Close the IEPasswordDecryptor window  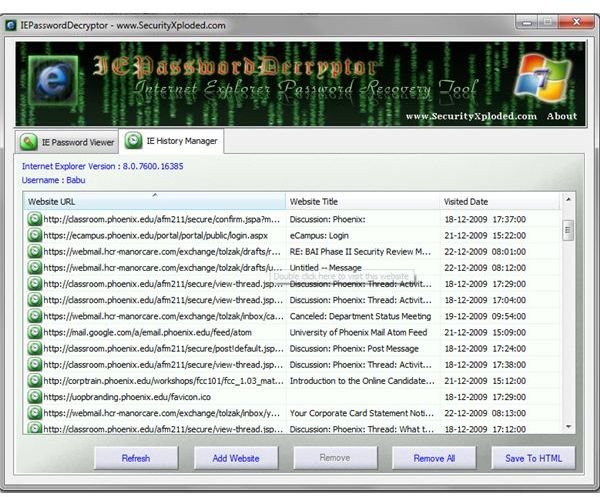coord(576,22)
